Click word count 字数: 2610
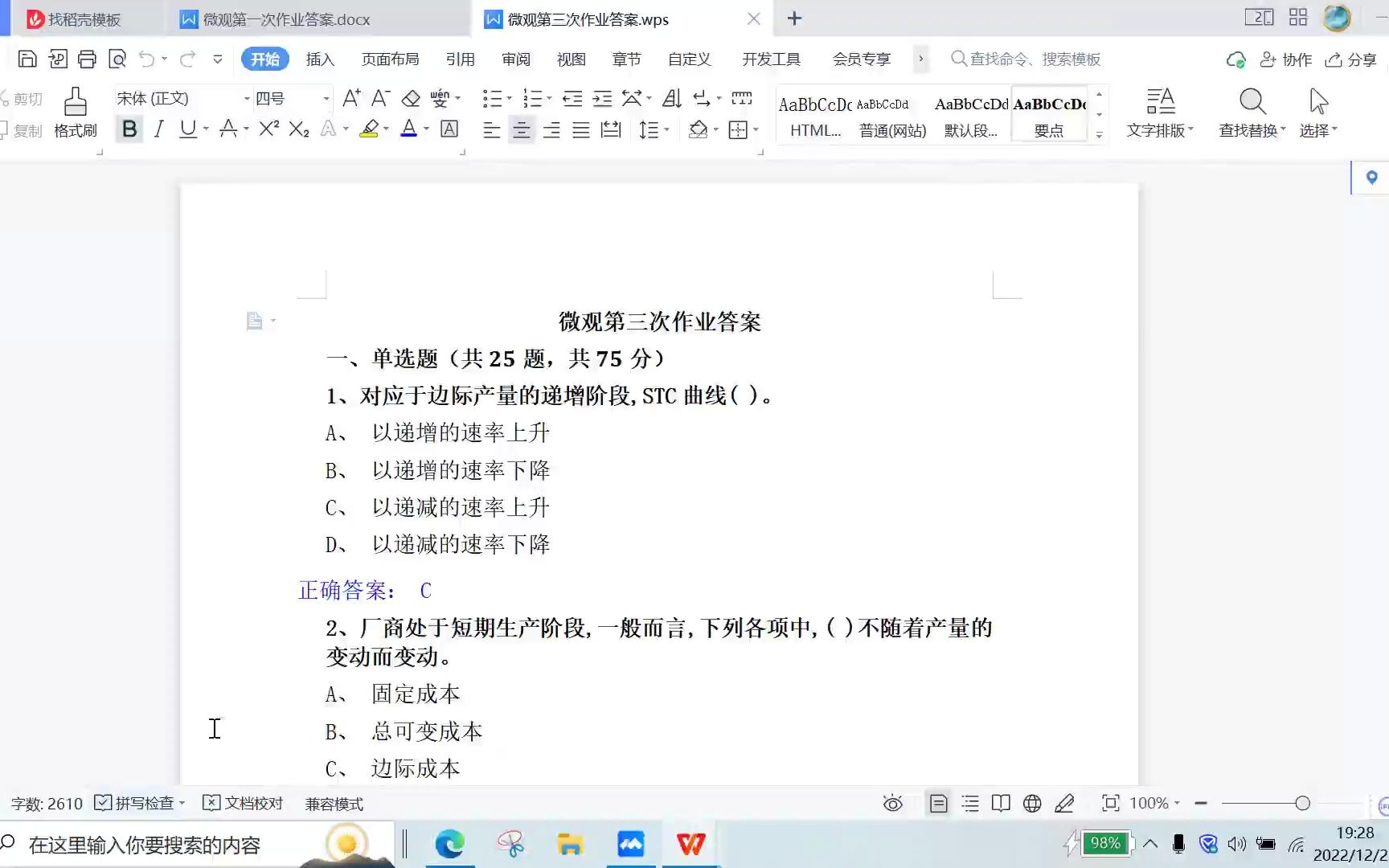This screenshot has height=868, width=1389. tap(47, 803)
